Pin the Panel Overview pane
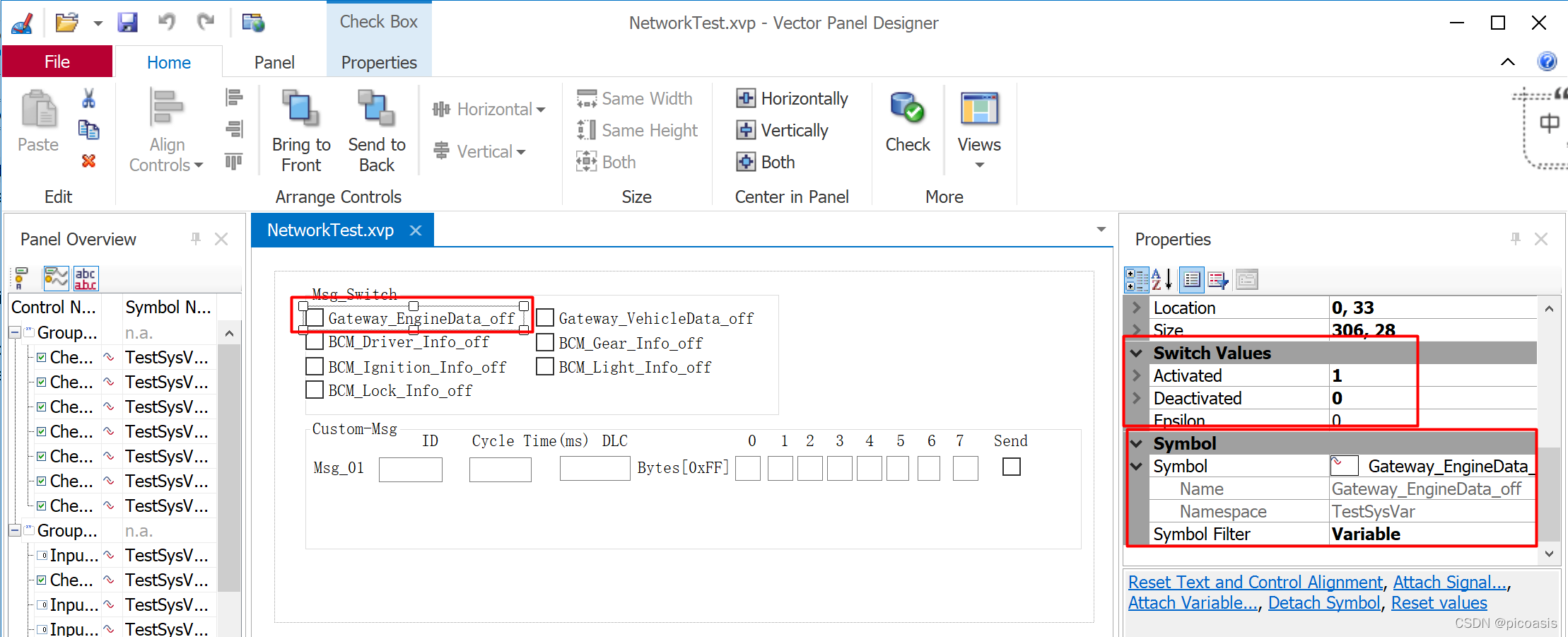The height and width of the screenshot is (637, 1568). tap(196, 239)
